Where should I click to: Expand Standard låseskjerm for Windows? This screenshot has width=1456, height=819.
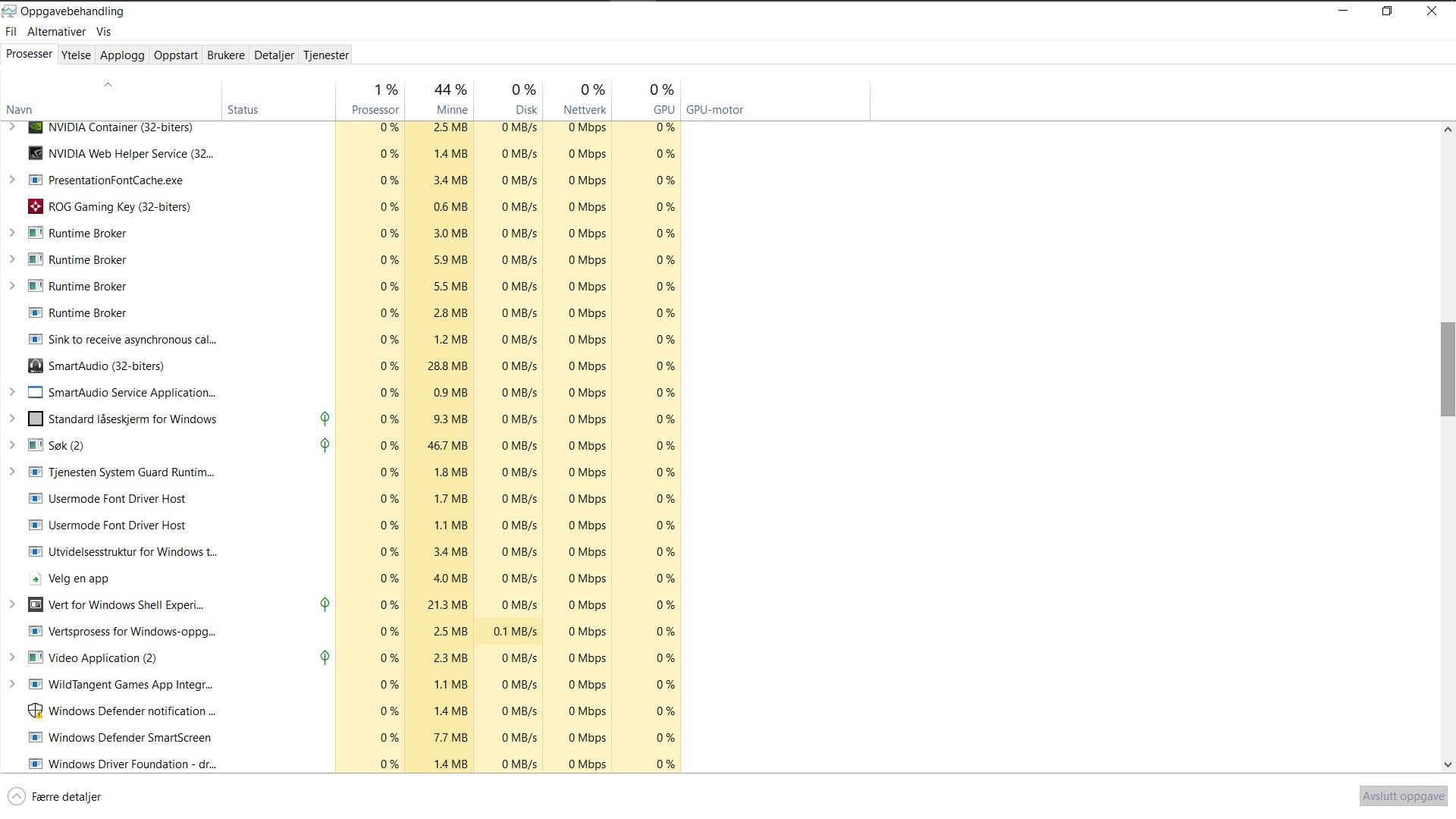(12, 419)
